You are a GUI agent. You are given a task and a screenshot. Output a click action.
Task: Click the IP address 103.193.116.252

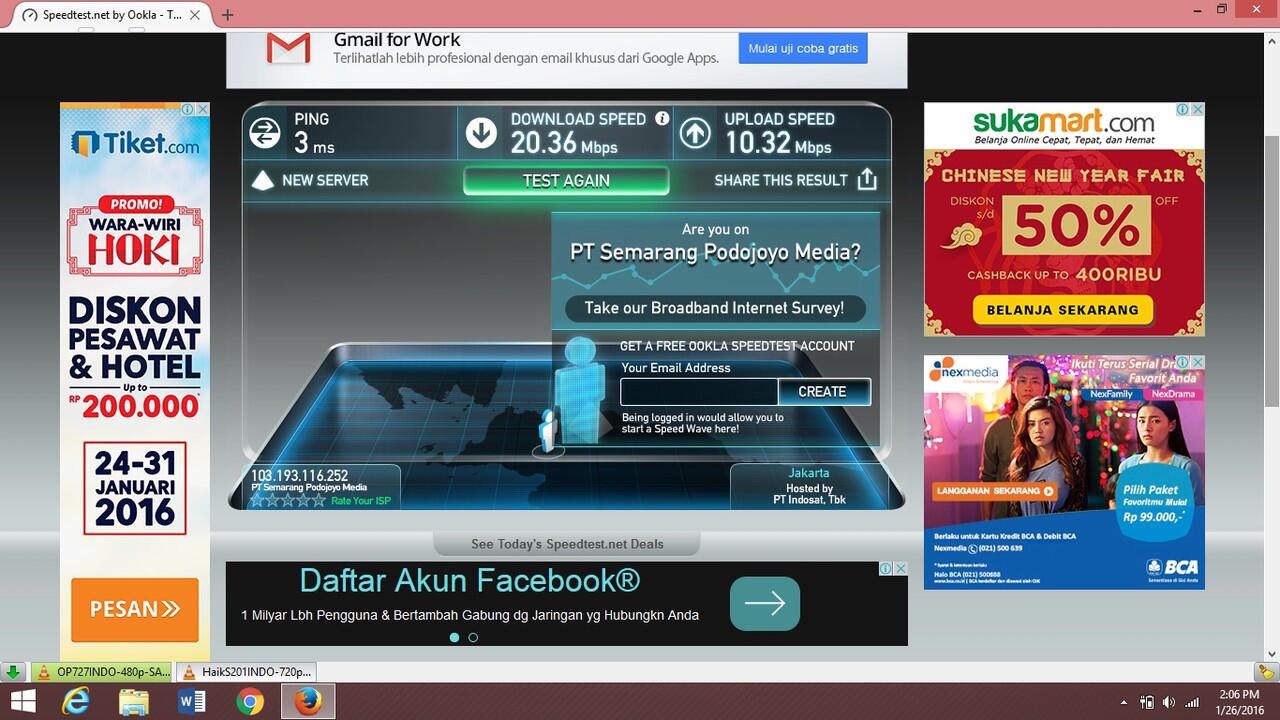299,476
